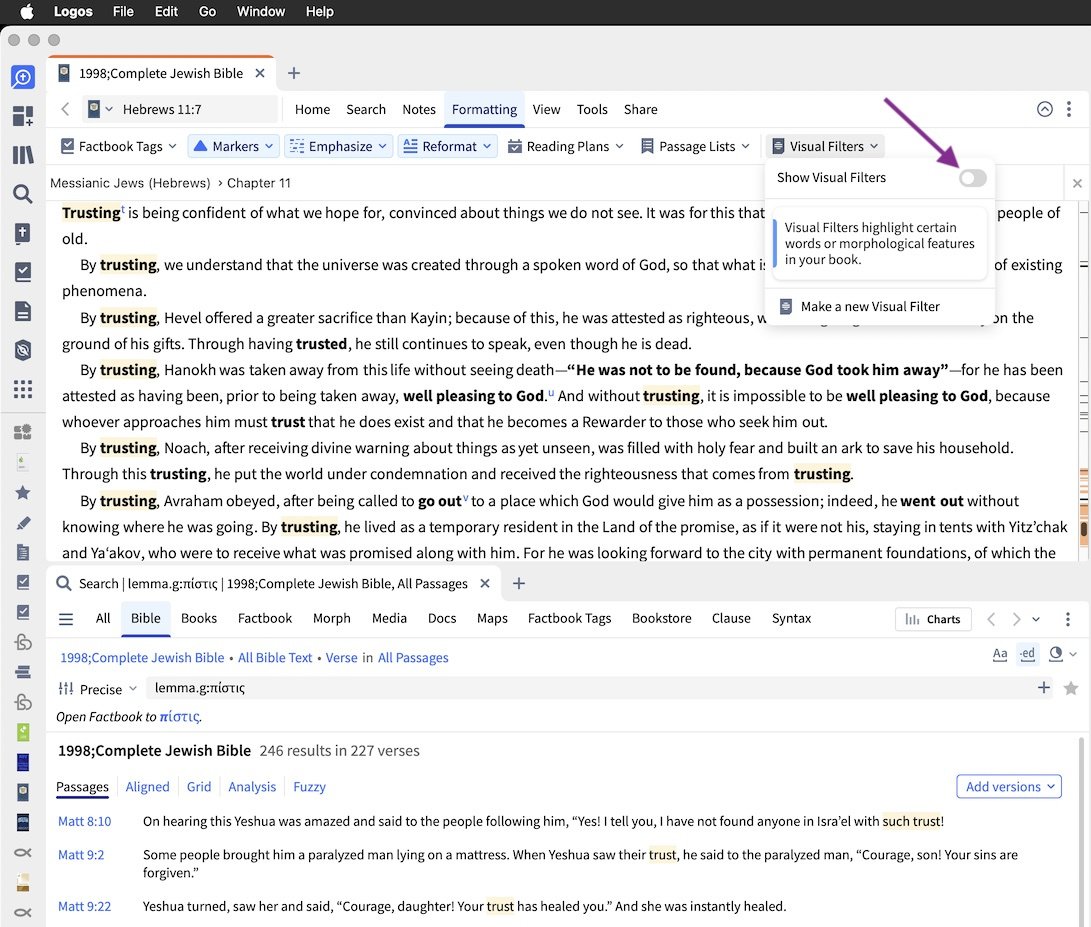Open the Library books icon in sidebar

[22, 154]
